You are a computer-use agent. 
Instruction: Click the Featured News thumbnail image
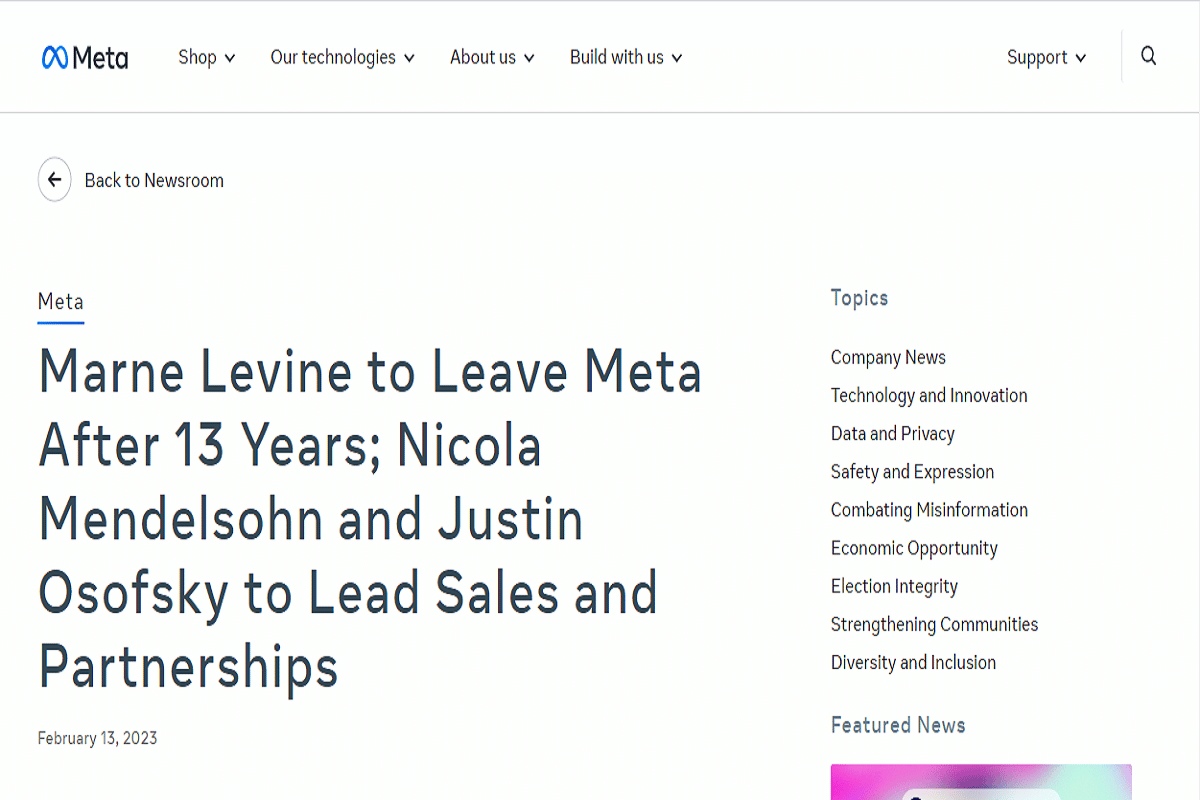(981, 782)
